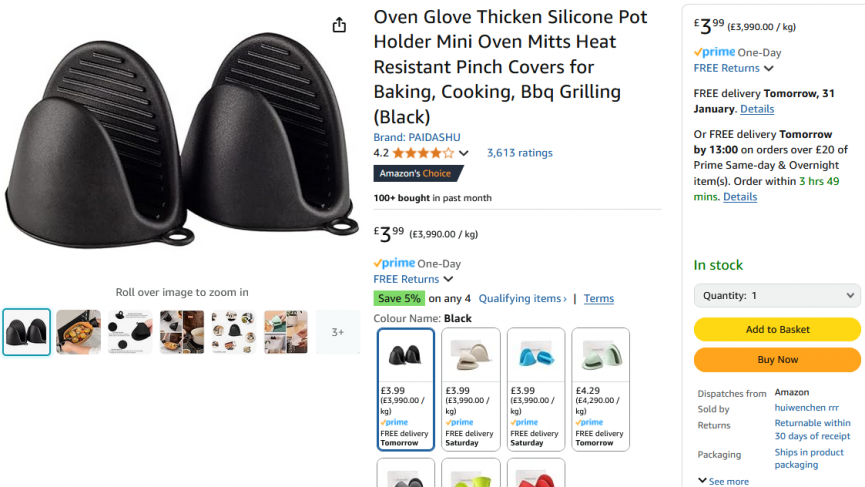Image resolution: width=865 pixels, height=487 pixels.
Task: View the thumbnail showing mitt holding a dish
Action: [x=78, y=332]
